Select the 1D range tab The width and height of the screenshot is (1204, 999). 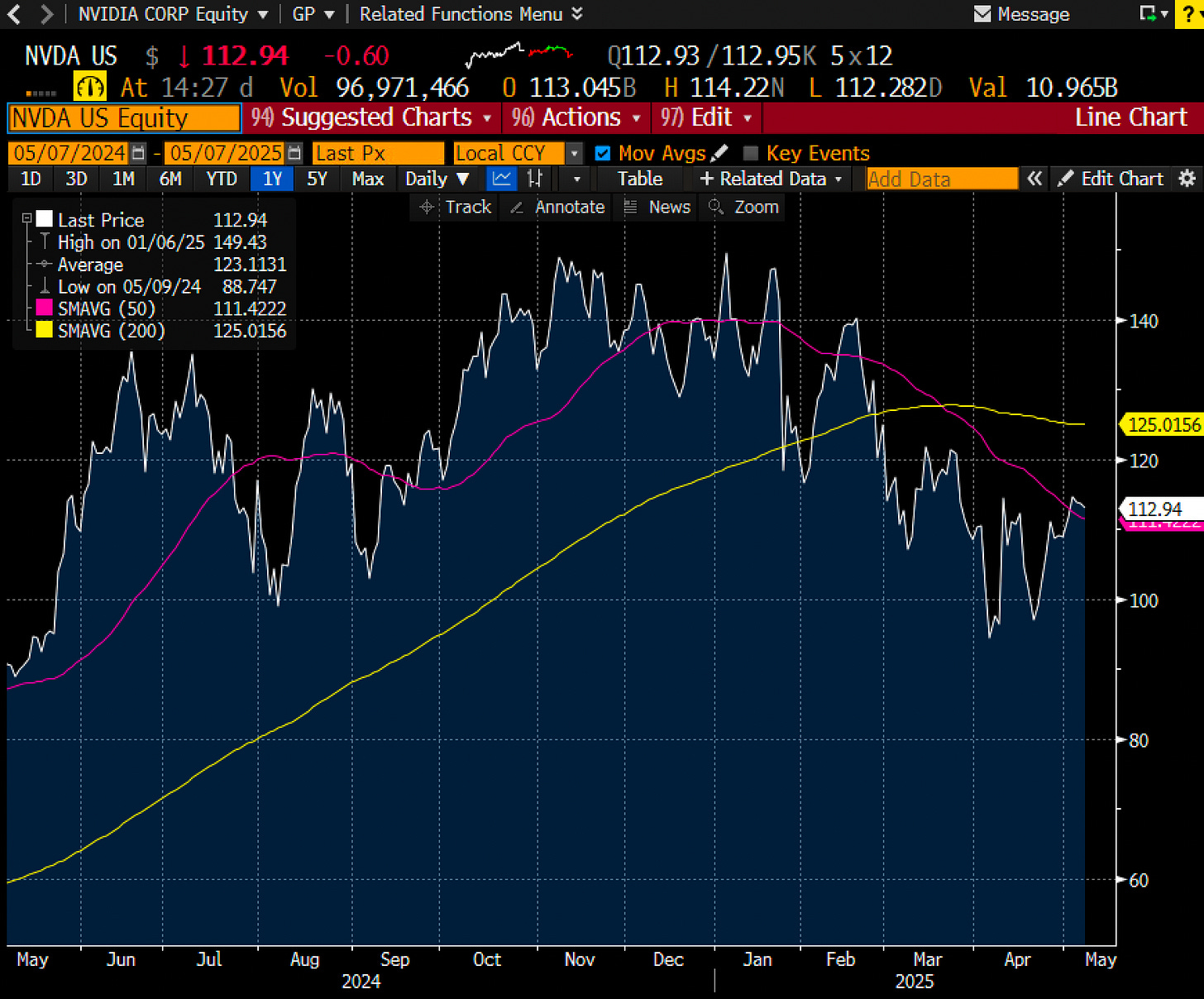coord(31,179)
